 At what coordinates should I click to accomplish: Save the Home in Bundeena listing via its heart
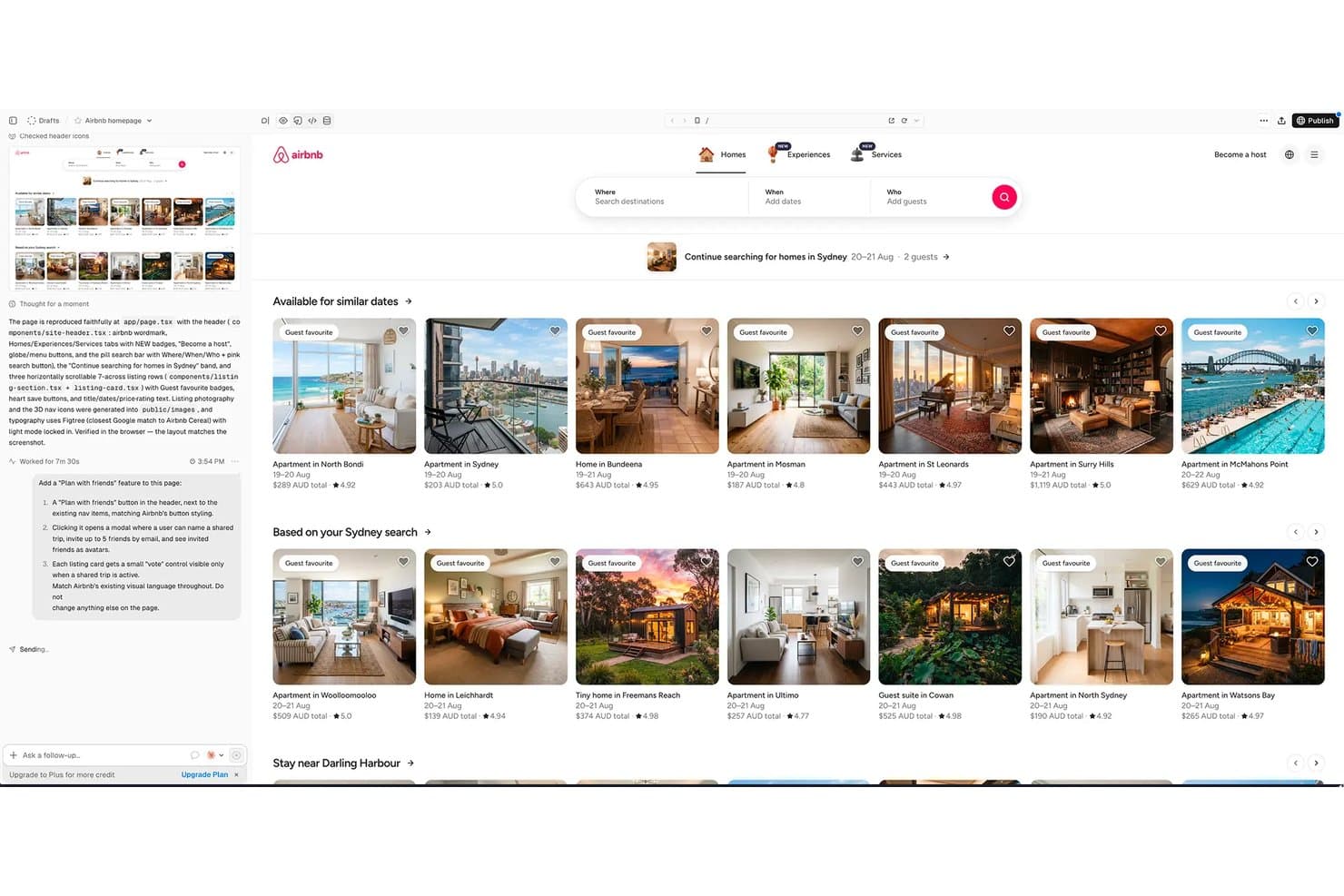(707, 331)
